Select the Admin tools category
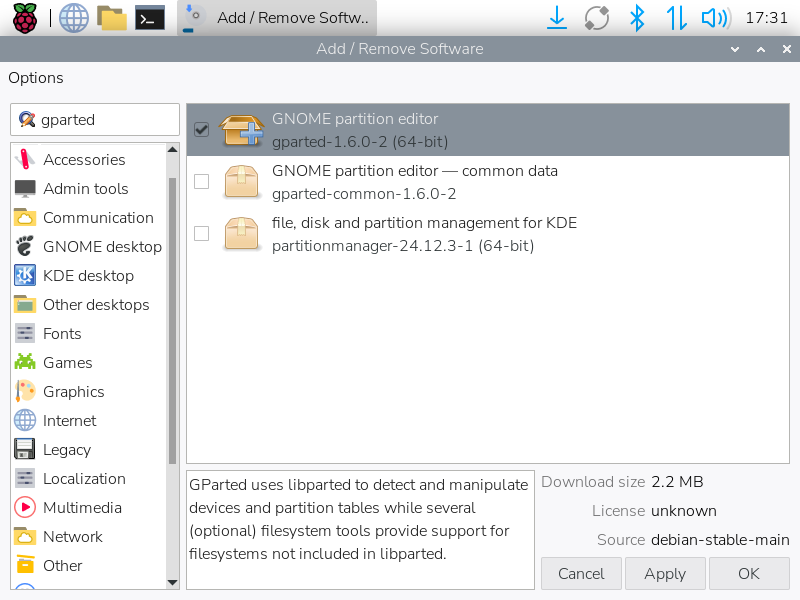This screenshot has width=800, height=600. click(85, 189)
